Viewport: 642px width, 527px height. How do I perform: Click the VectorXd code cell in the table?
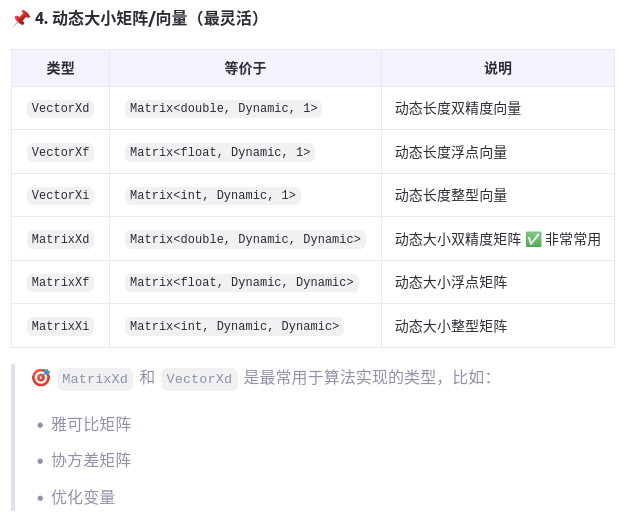[x=61, y=108]
